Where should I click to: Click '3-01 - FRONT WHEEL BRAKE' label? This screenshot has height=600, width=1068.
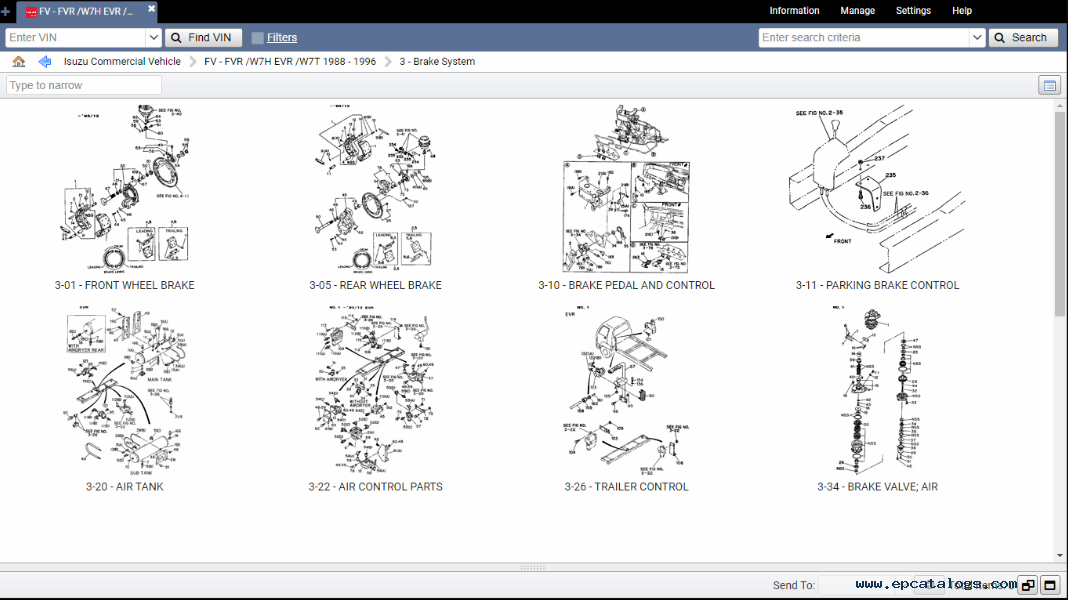coord(125,285)
